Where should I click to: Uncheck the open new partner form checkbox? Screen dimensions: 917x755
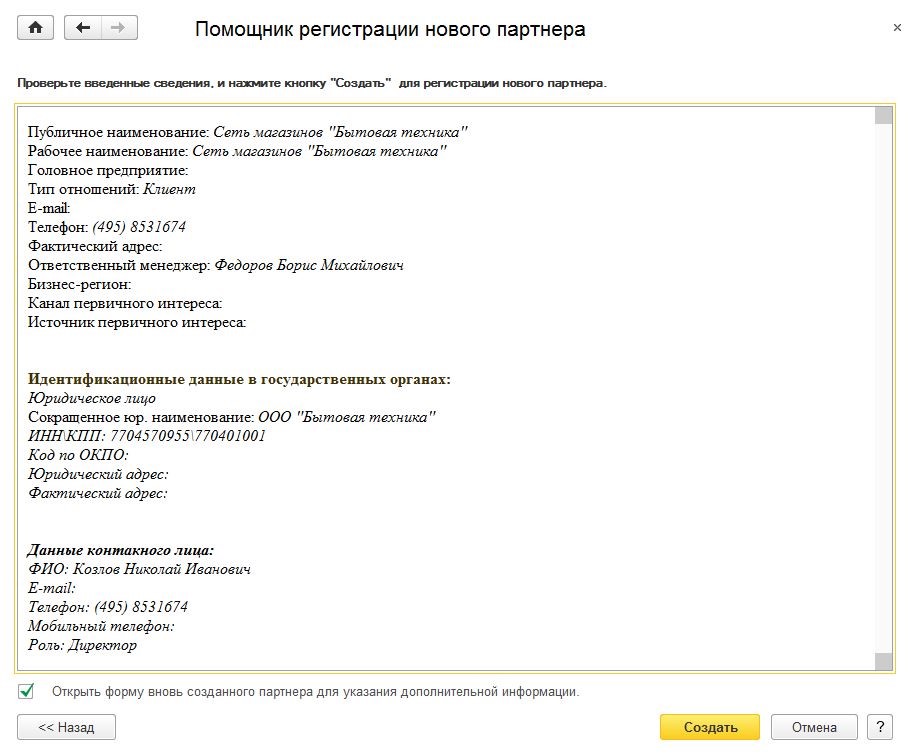26,691
